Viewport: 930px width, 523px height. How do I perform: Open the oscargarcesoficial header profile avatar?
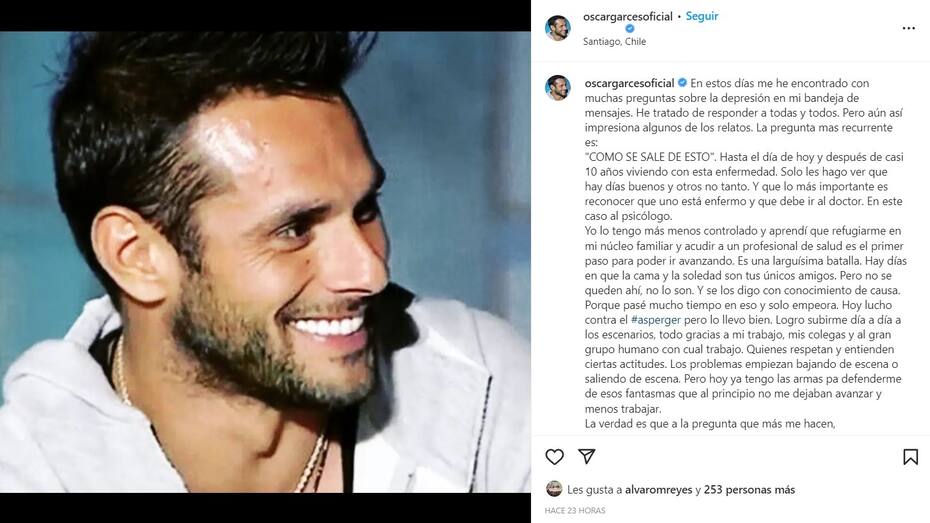[x=558, y=28]
